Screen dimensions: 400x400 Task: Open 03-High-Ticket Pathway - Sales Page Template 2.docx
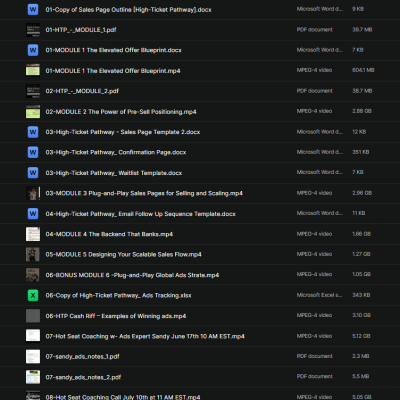[x=123, y=132]
